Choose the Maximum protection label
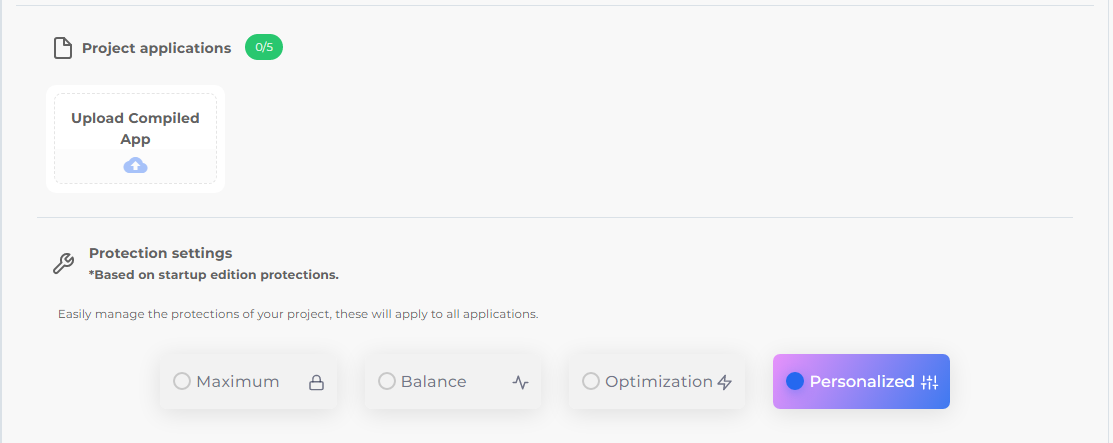 (x=238, y=381)
